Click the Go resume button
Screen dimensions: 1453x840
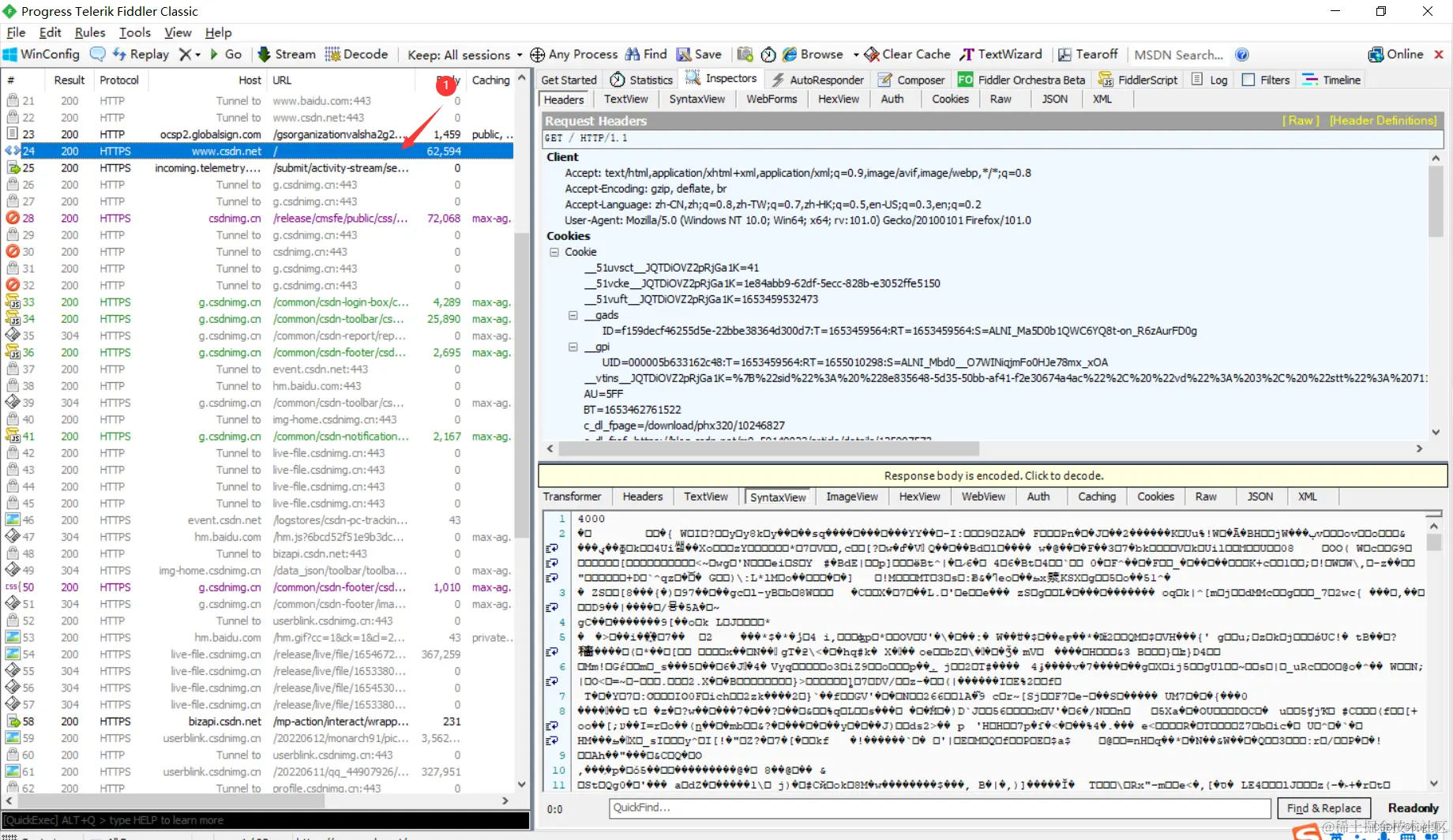225,54
